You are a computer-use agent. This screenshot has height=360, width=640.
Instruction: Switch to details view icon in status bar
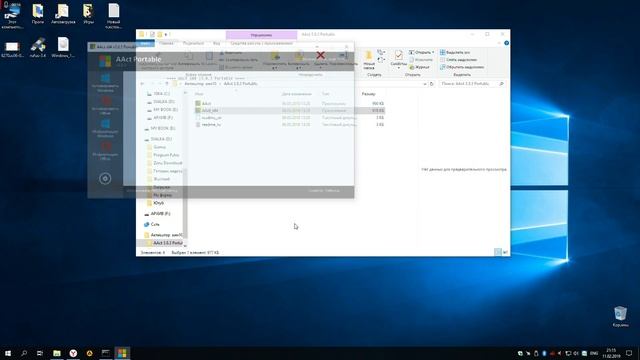click(x=498, y=252)
